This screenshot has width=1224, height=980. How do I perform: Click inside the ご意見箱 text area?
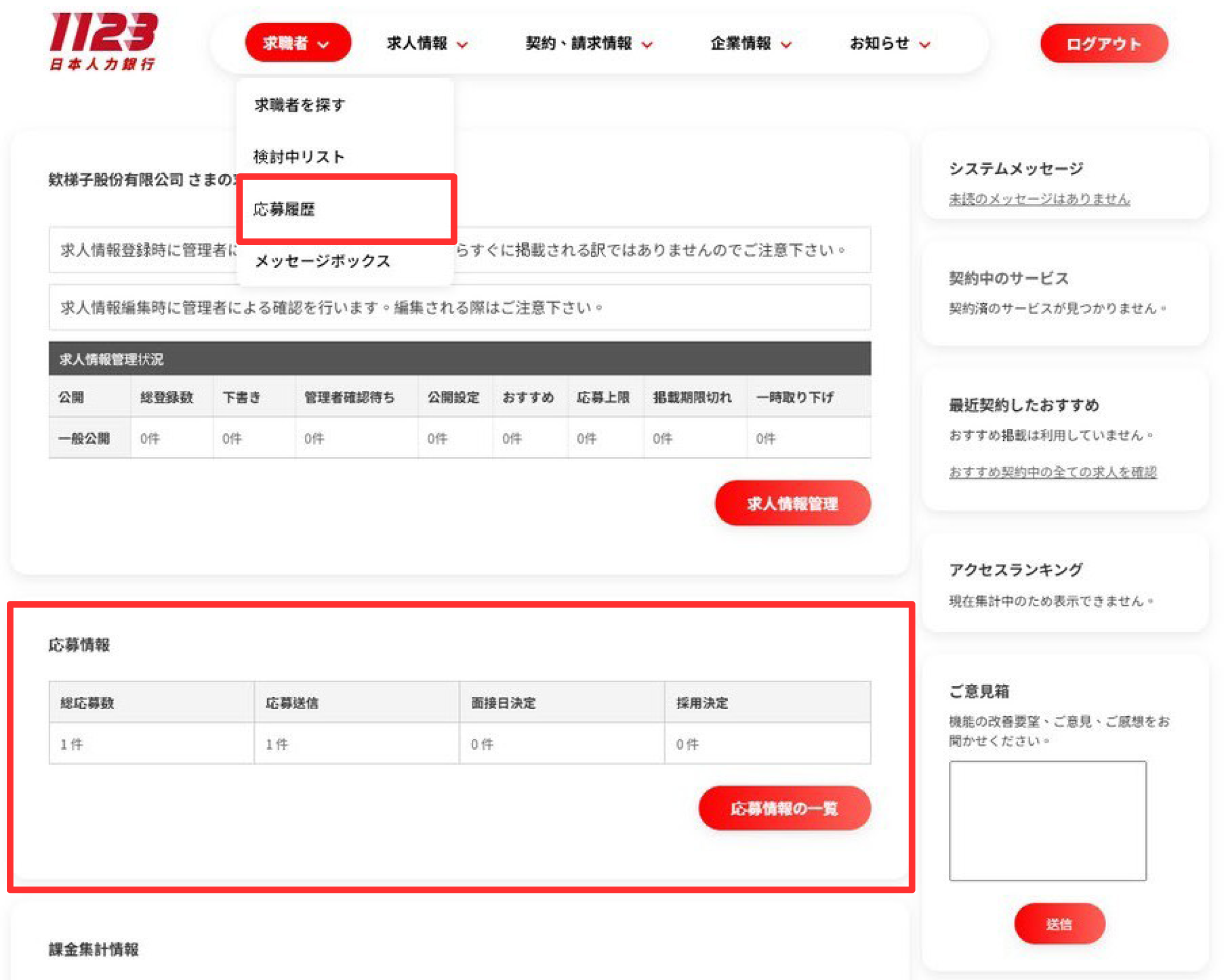[x=1047, y=821]
